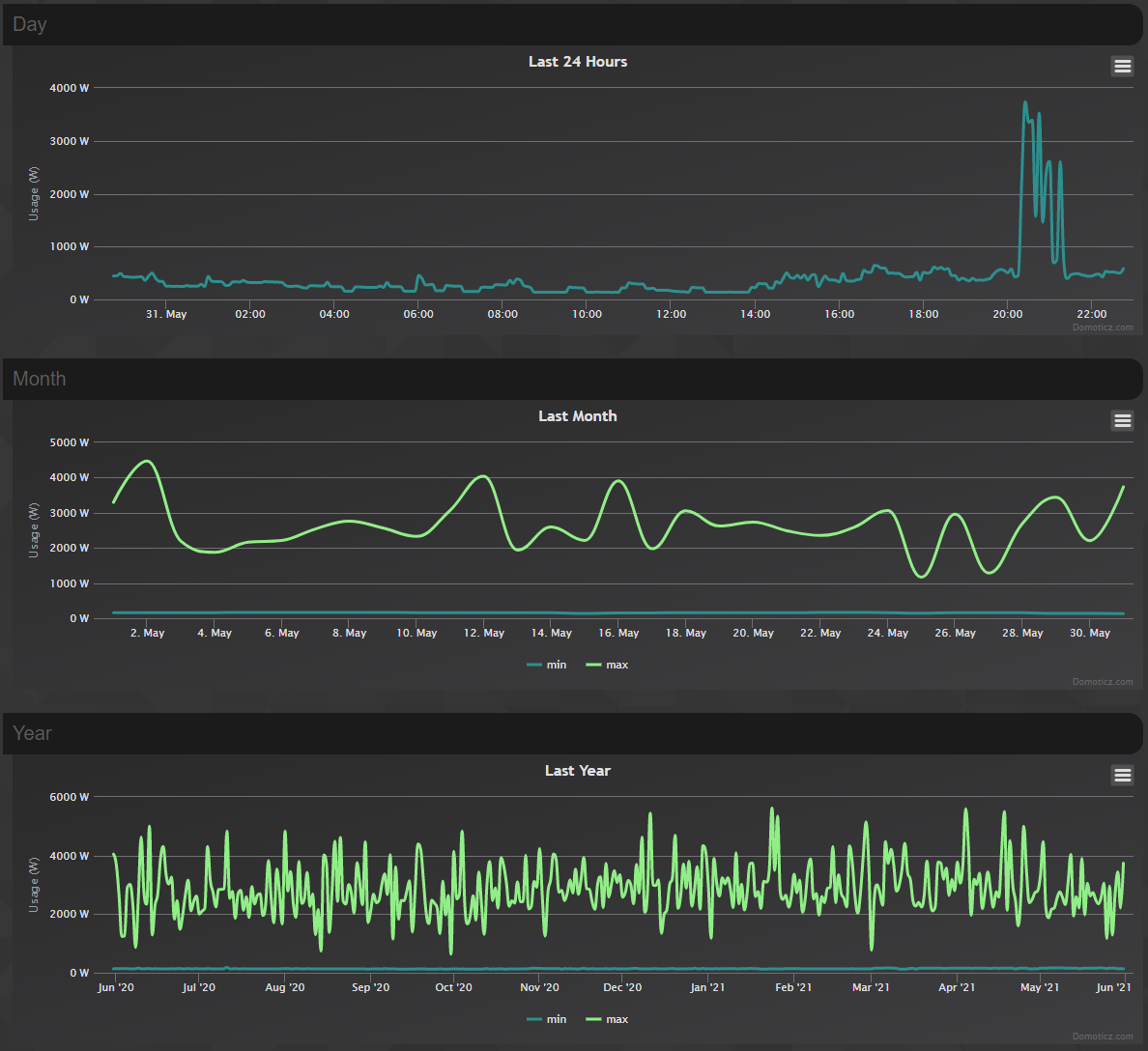Click the 'Last Year' chart title

click(x=578, y=770)
